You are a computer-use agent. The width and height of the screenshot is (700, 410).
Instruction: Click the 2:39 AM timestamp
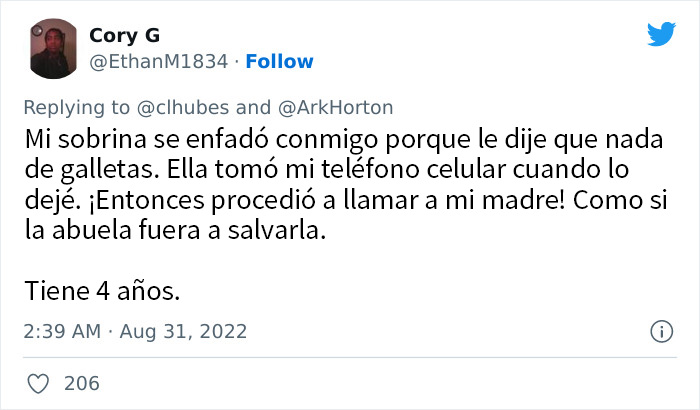pyautogui.click(x=62, y=331)
